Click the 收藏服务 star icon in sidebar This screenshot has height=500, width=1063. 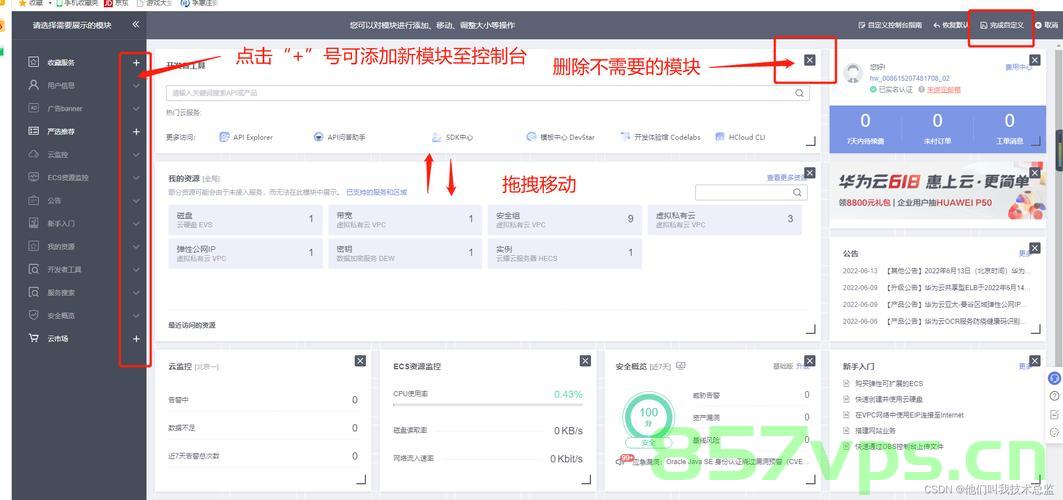pos(33,62)
